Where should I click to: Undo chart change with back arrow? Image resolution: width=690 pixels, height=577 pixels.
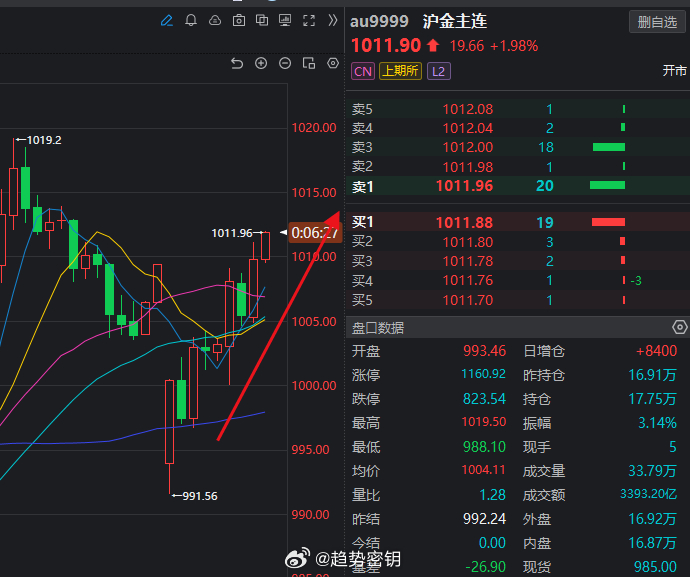click(x=237, y=63)
